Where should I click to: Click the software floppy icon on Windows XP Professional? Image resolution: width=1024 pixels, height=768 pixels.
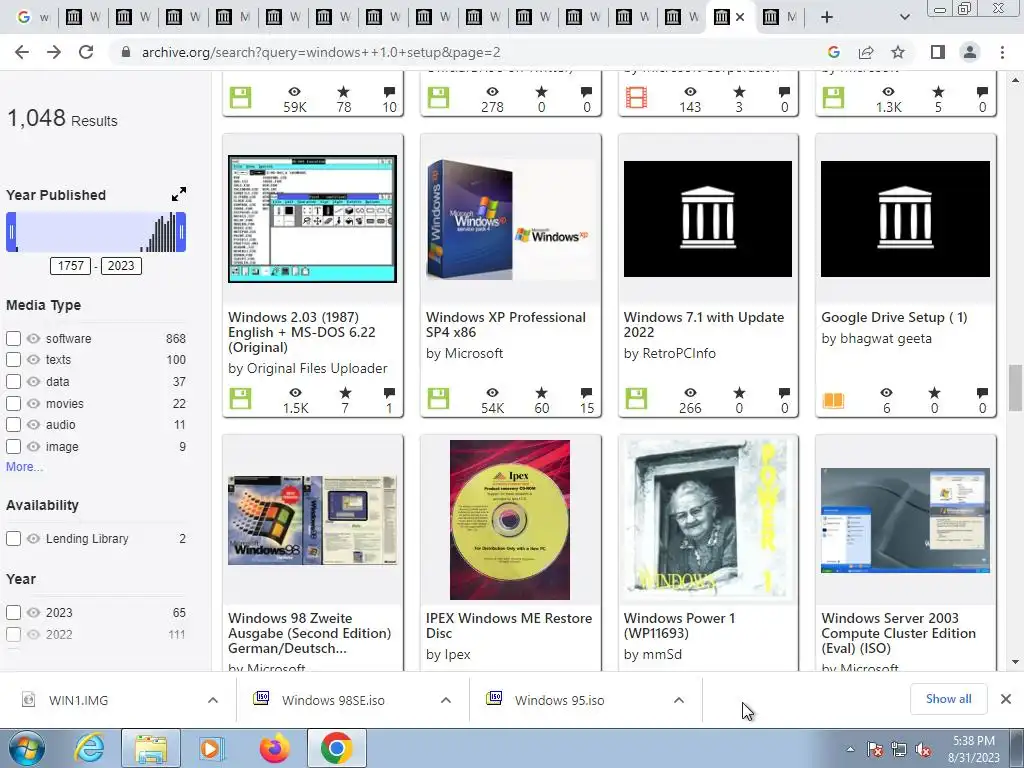tap(438, 398)
